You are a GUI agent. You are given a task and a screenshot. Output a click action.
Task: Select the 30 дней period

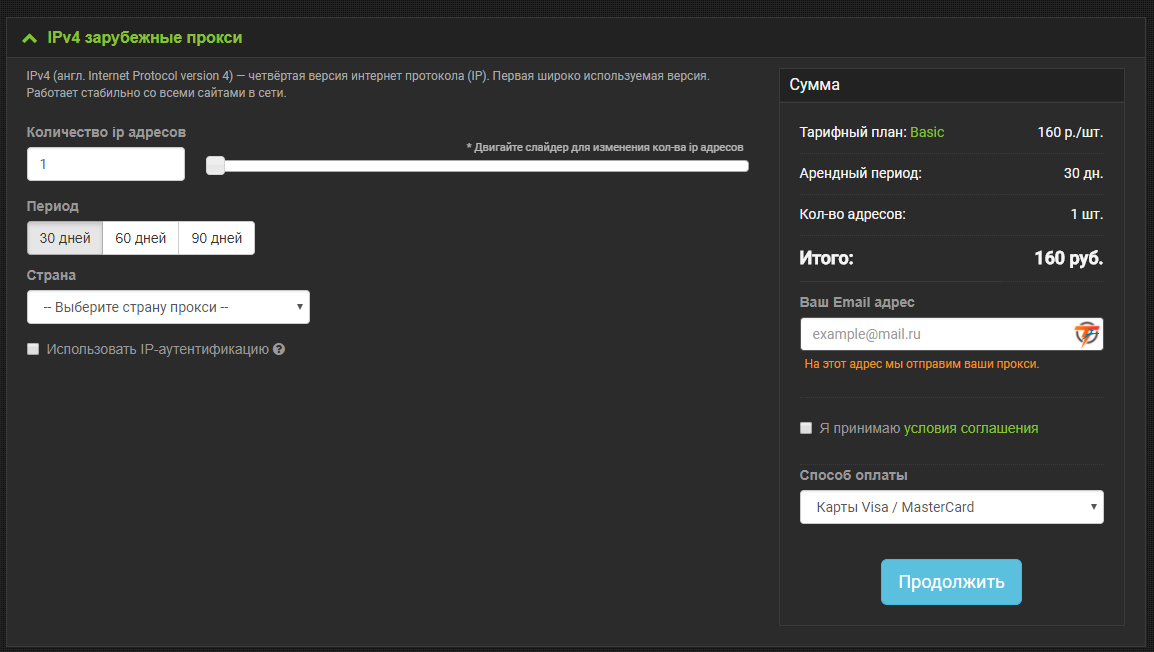[x=65, y=238]
